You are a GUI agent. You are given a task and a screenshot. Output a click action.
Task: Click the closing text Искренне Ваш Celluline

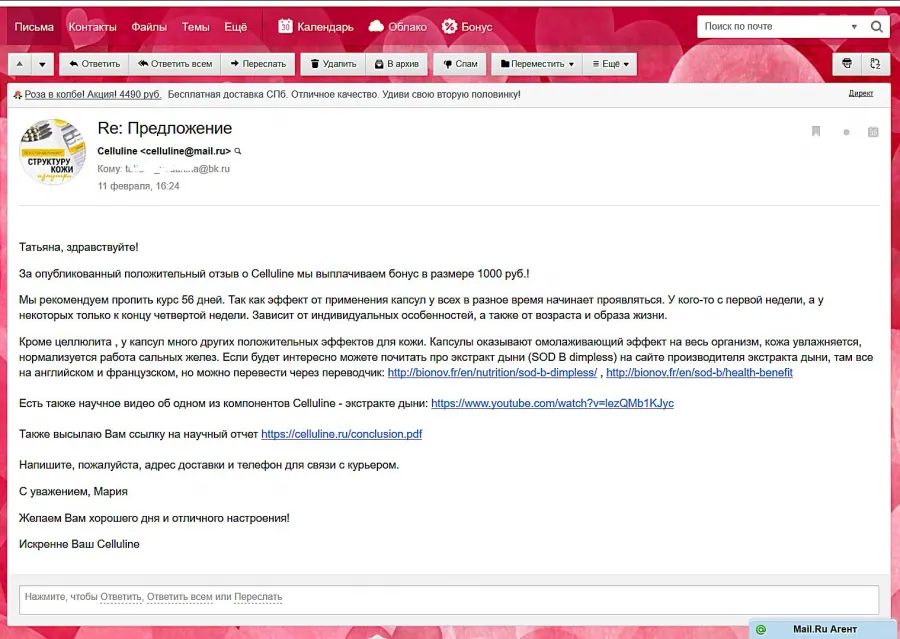[x=79, y=544]
